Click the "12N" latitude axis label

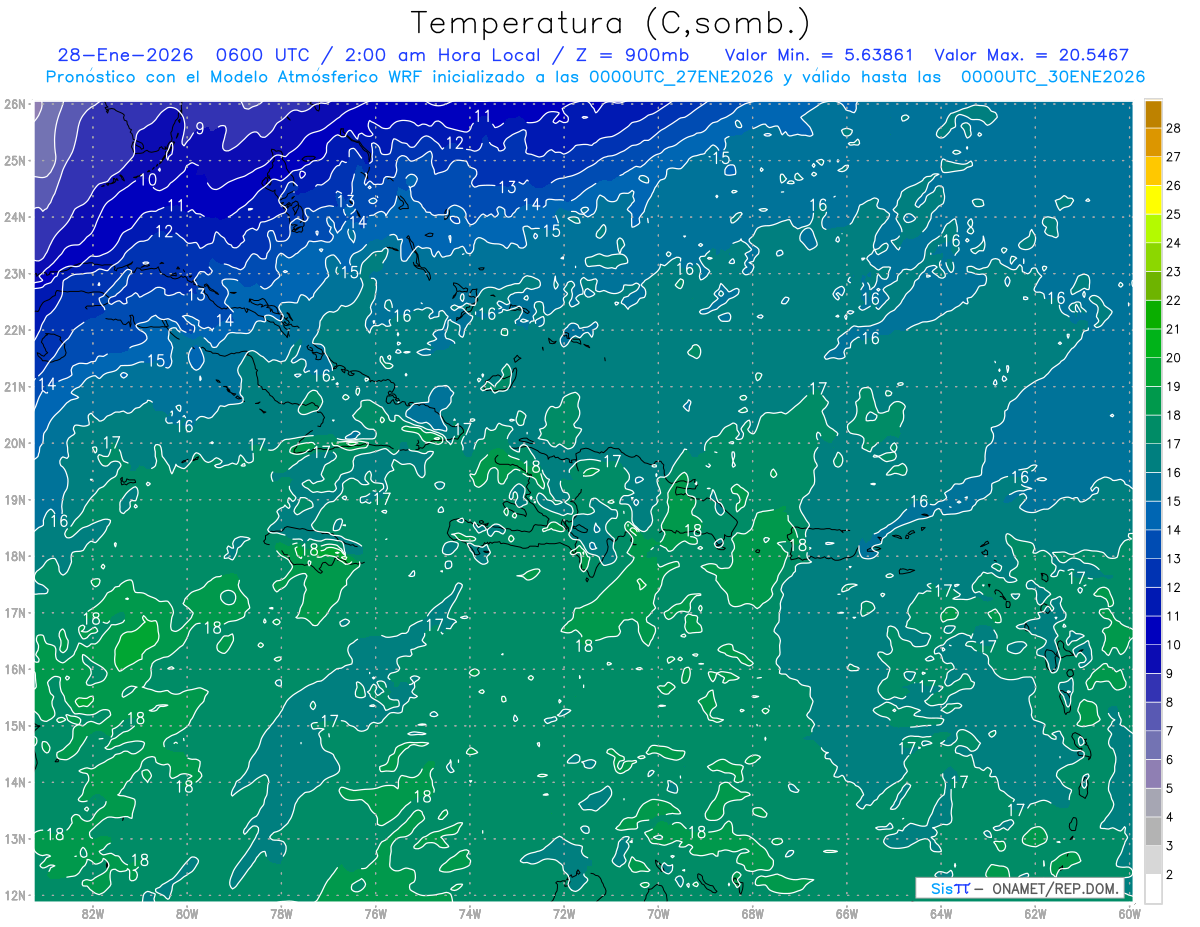[x=15, y=894]
